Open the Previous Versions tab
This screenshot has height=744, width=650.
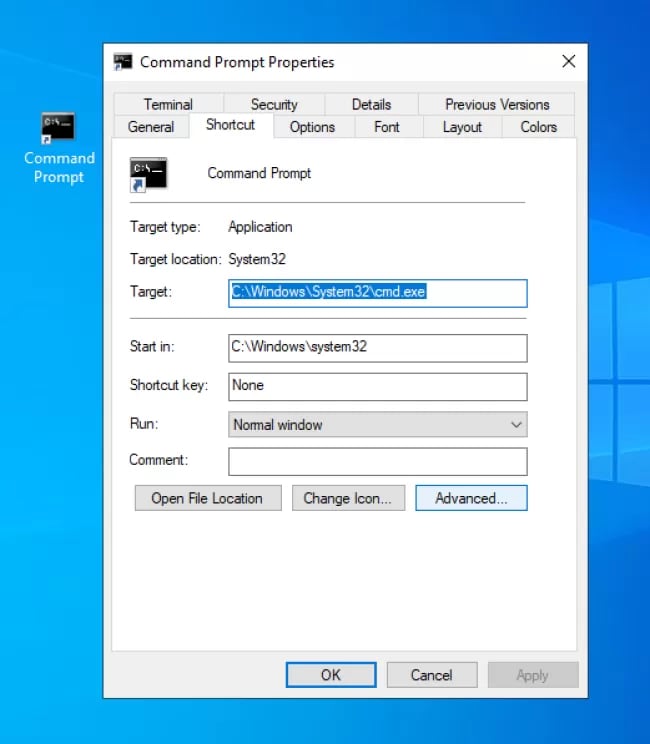click(x=497, y=104)
